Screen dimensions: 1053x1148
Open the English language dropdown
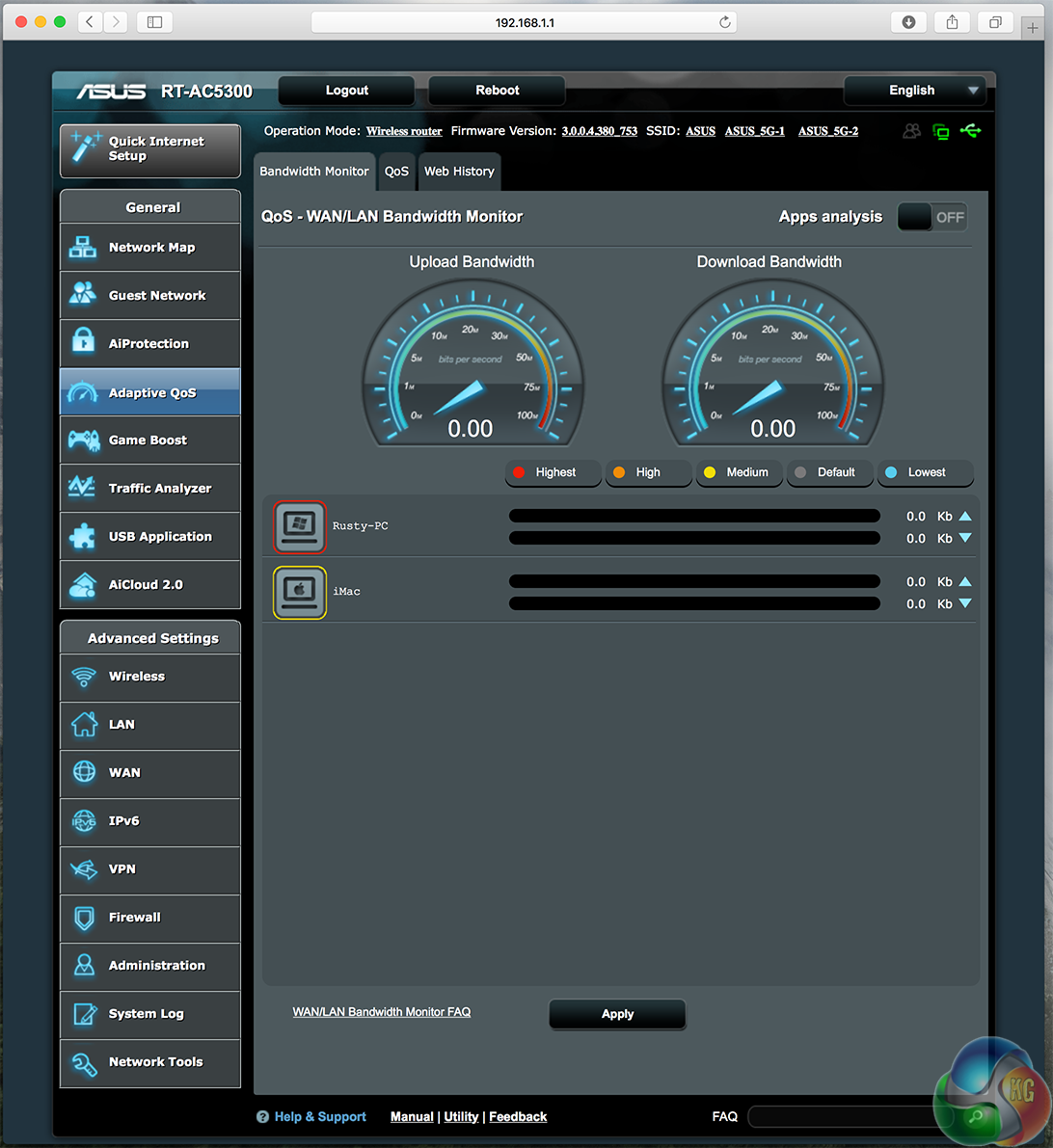(914, 91)
